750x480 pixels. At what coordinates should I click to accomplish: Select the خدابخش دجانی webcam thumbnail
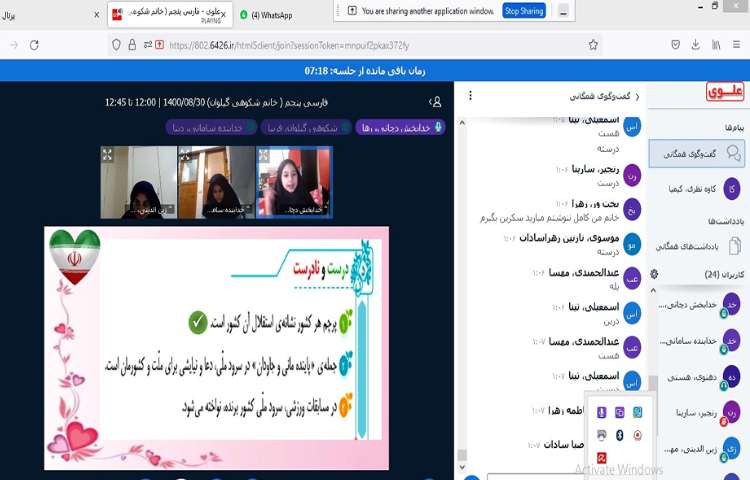click(294, 182)
